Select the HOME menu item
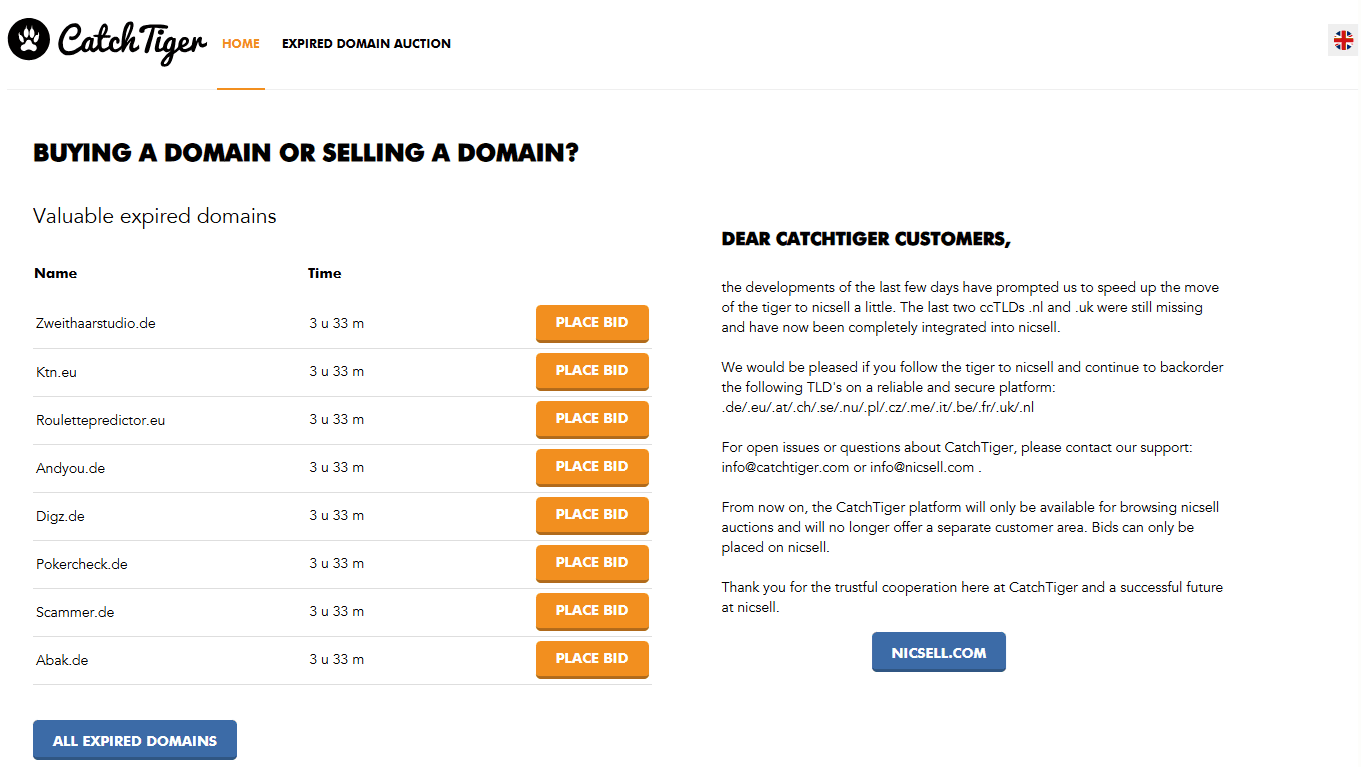Screen dimensions: 1361x775 [240, 44]
